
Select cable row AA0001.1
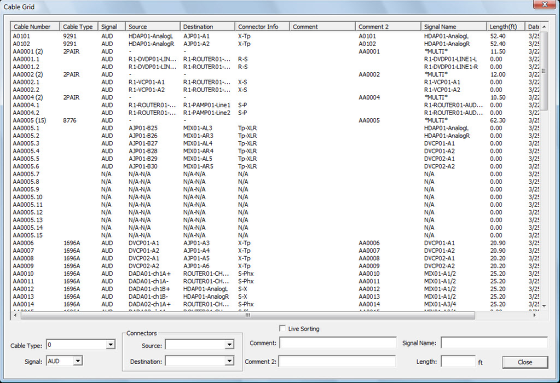274,59
